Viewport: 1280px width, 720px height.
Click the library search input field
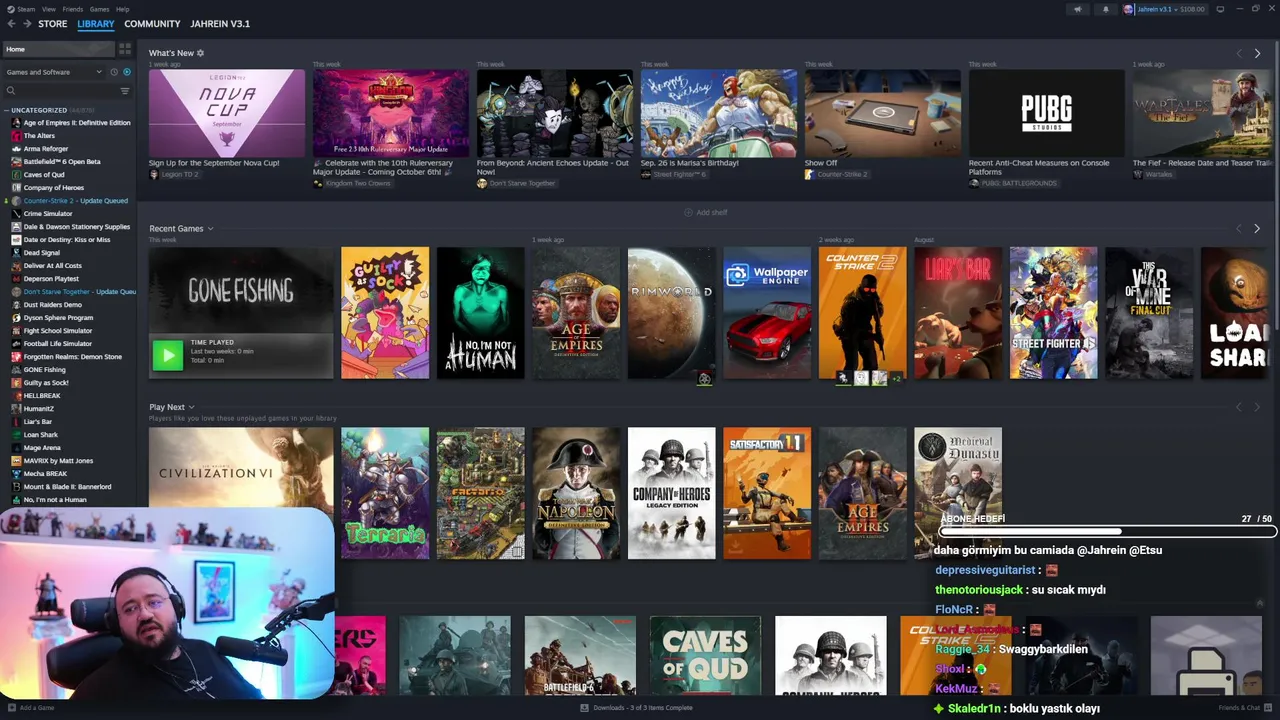66,91
